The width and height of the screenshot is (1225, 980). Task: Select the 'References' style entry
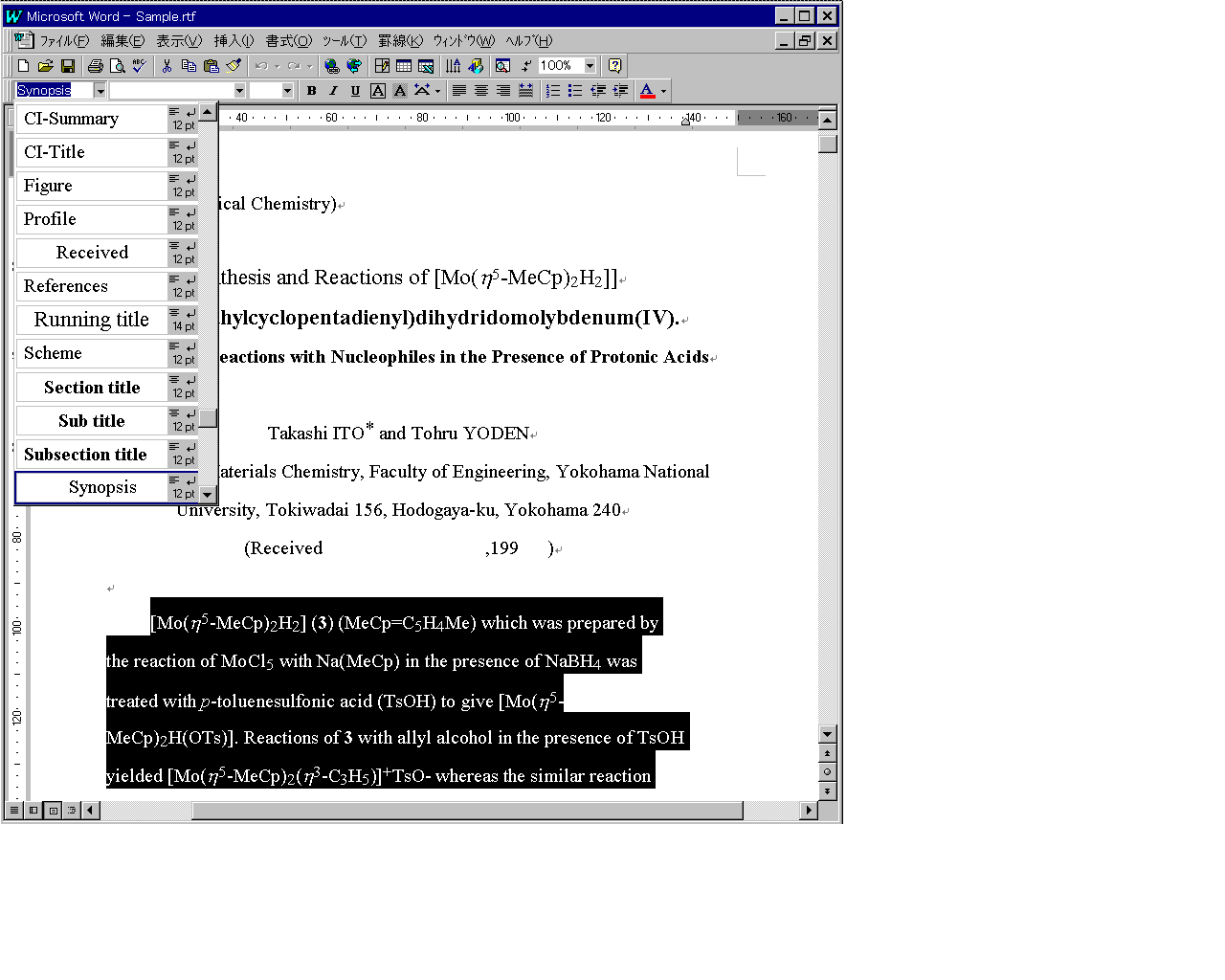click(66, 286)
